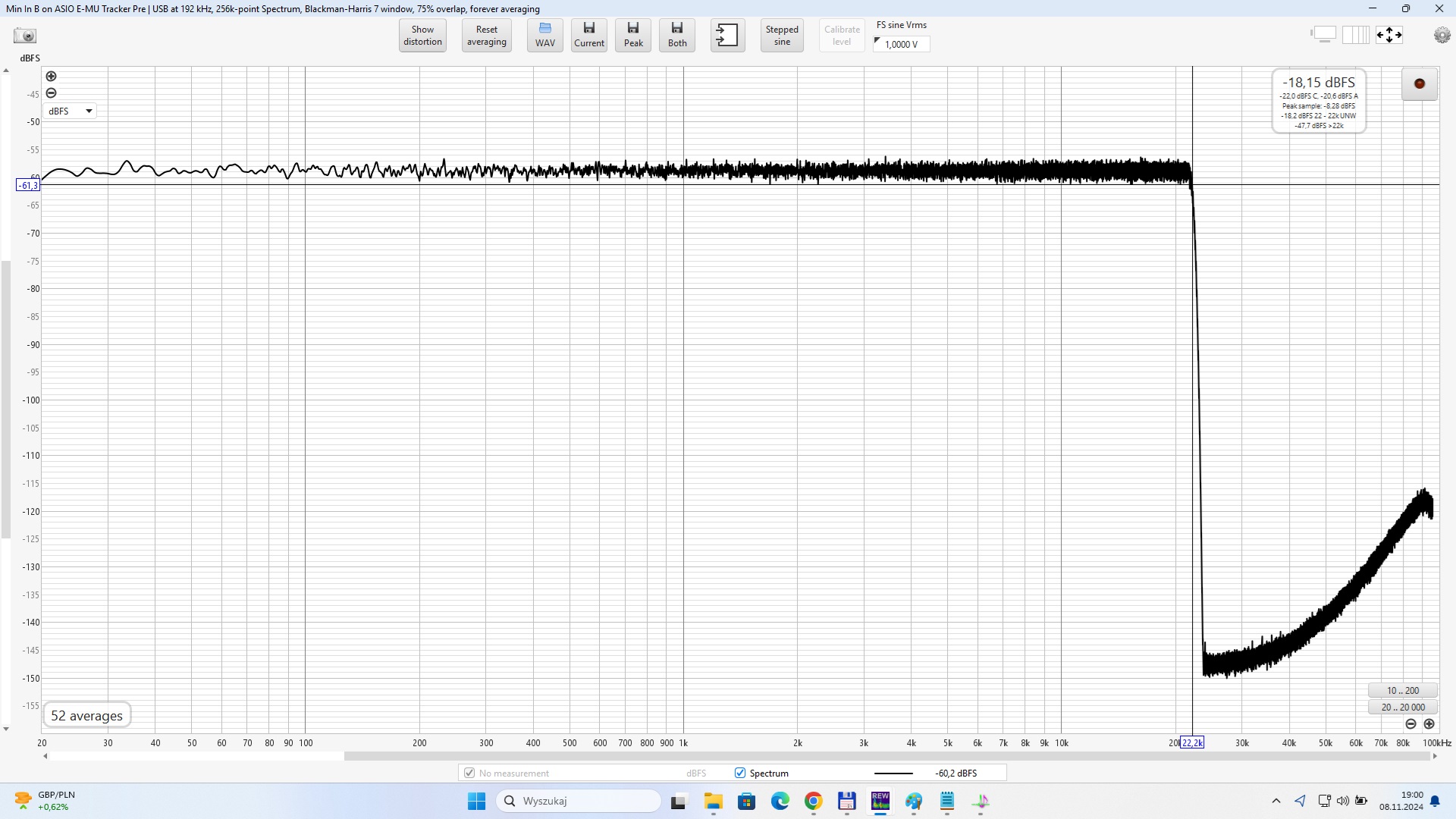Viewport: 1456px width, 819px height.
Task: Save Current trace button
Action: 588,36
